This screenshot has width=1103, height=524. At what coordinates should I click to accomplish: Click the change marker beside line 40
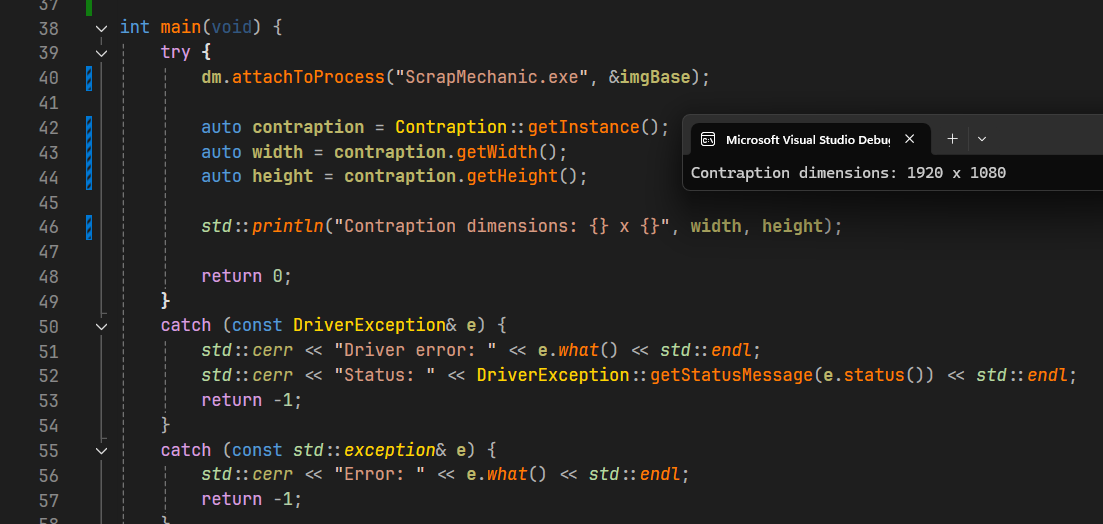(90, 77)
